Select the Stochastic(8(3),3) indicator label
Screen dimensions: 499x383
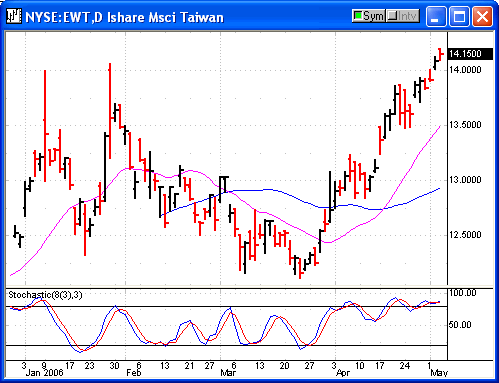[45, 295]
